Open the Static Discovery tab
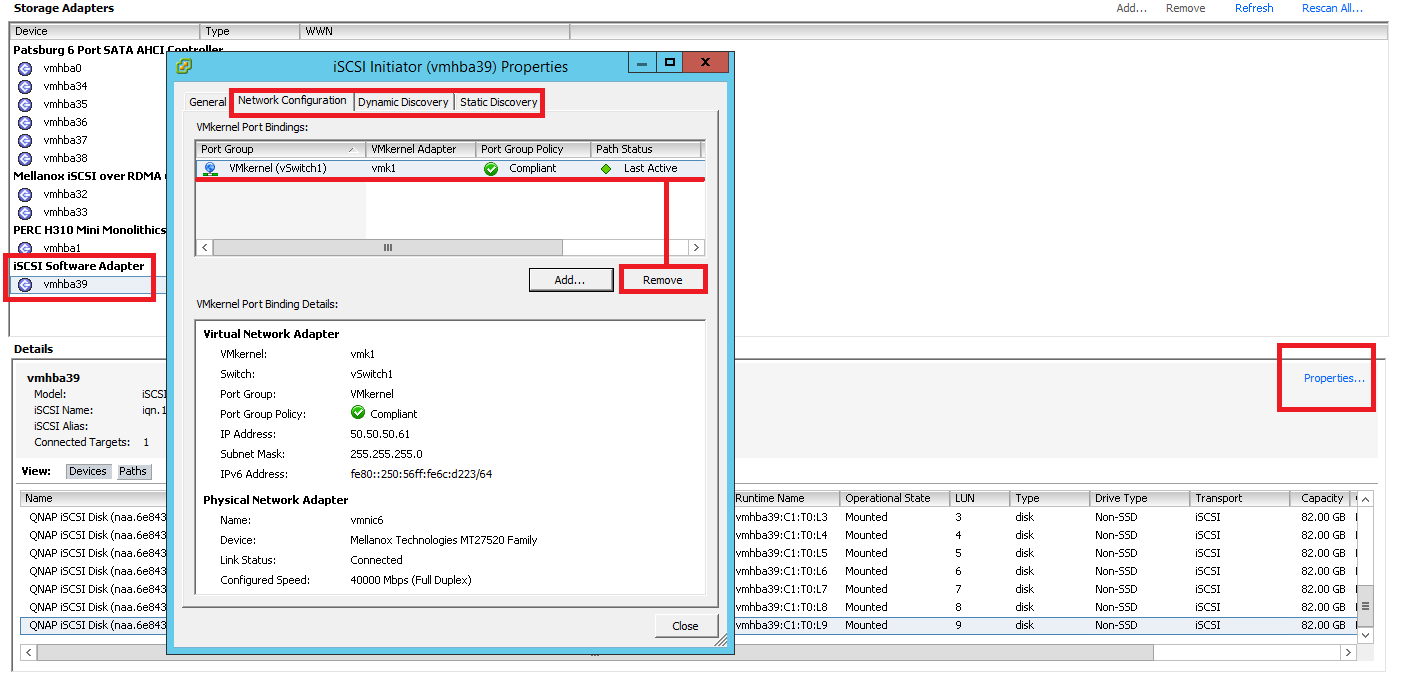Viewport: 1402px width, 682px height. tap(498, 102)
